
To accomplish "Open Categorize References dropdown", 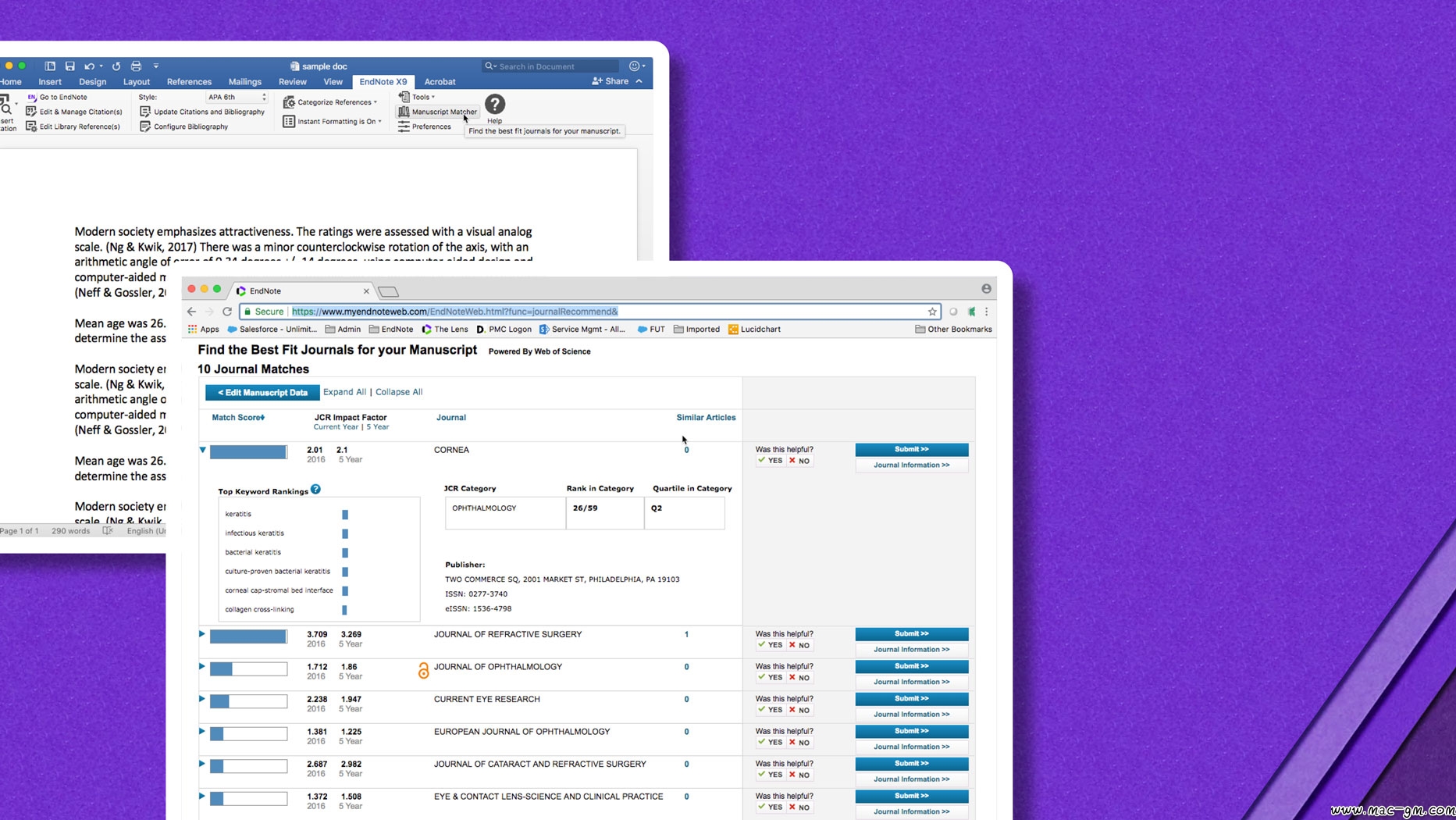I will pos(330,102).
